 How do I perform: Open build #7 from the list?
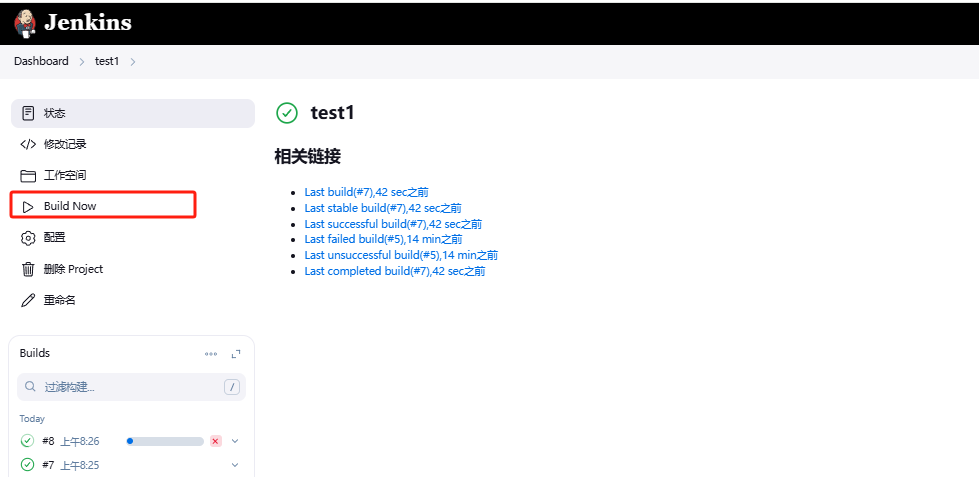(48, 465)
